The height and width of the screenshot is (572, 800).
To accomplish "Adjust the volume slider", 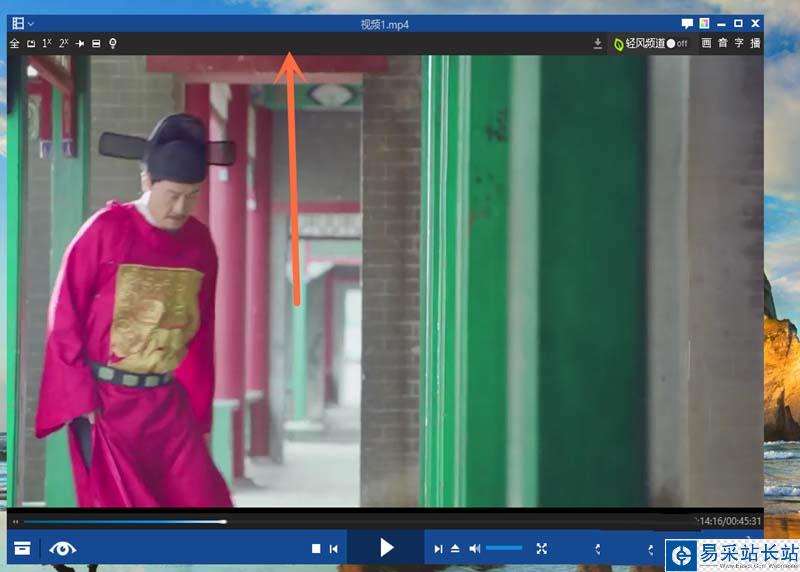I will (504, 548).
